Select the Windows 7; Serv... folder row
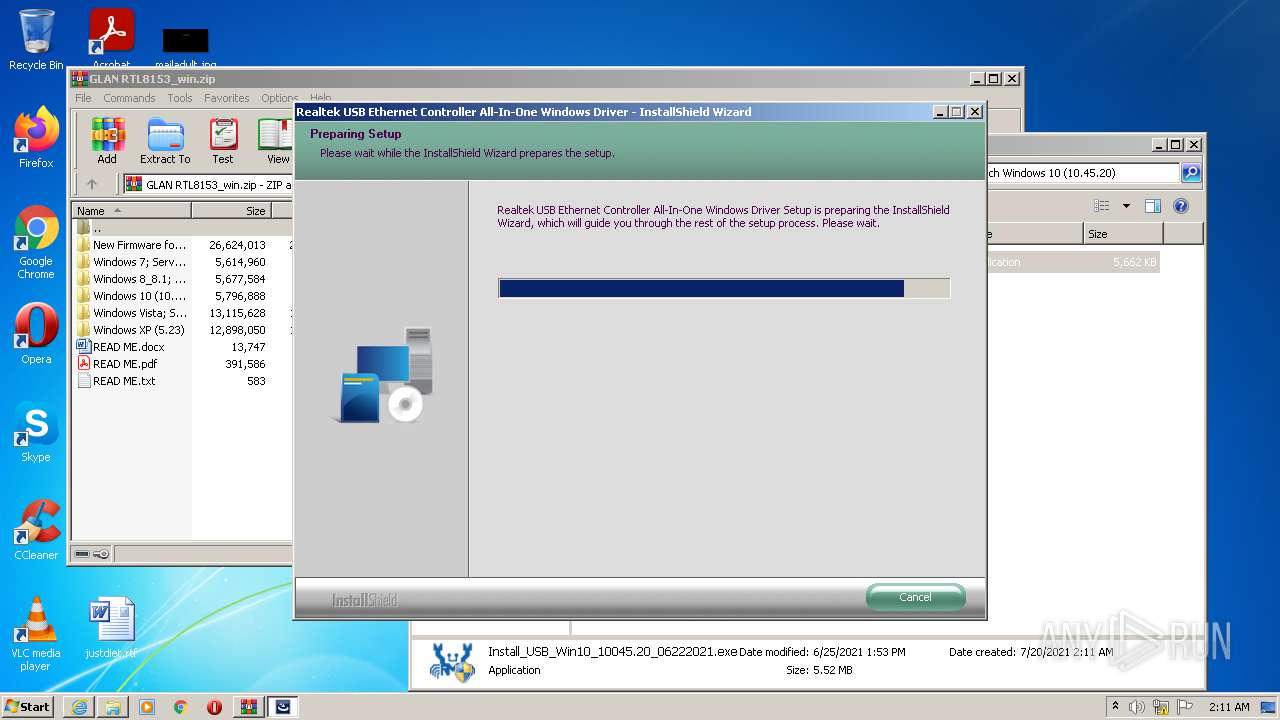This screenshot has height=720, width=1280. (x=182, y=262)
